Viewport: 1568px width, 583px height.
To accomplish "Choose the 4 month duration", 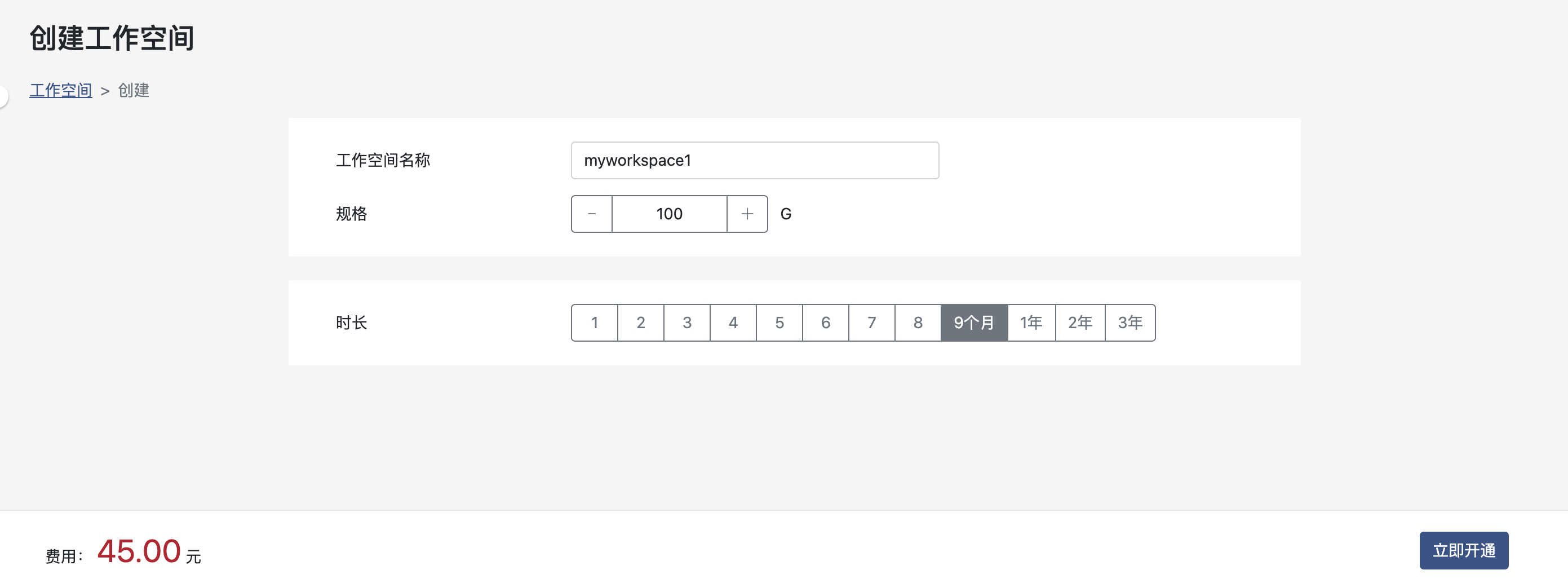I will pos(733,323).
